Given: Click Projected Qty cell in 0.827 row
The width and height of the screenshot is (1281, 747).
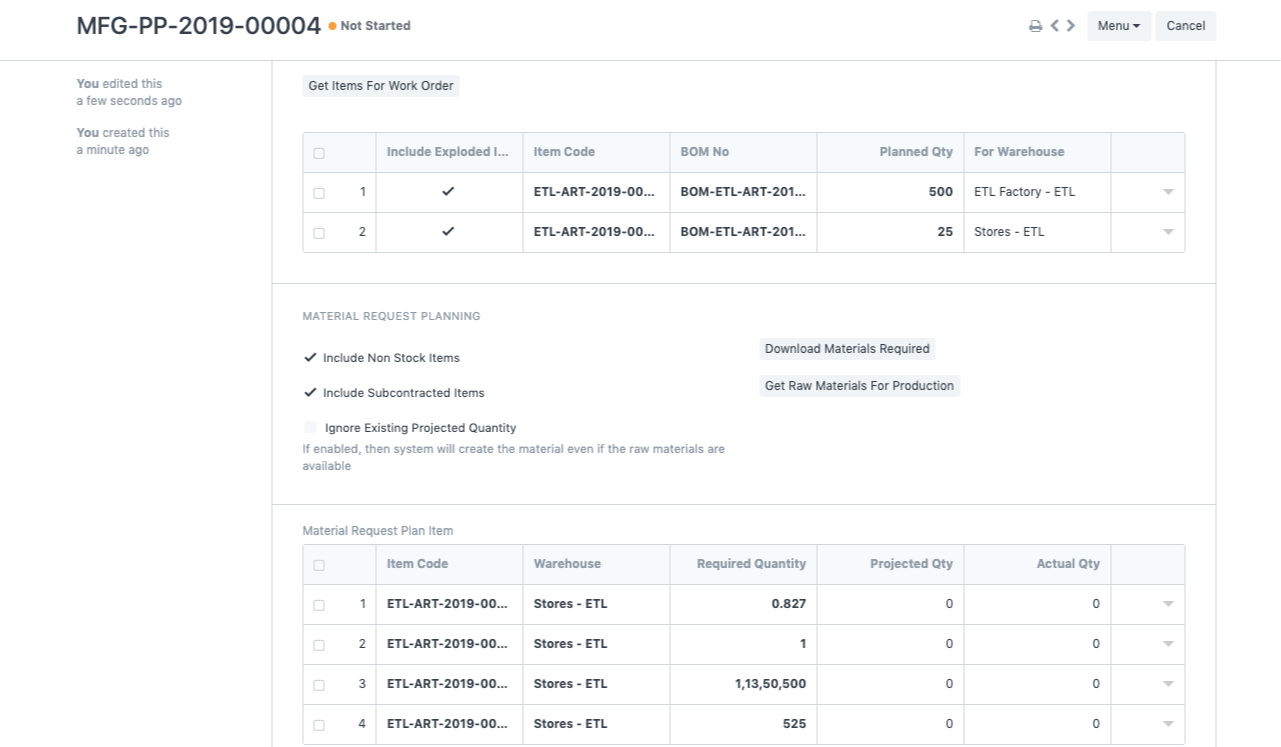Looking at the screenshot, I should pyautogui.click(x=891, y=604).
